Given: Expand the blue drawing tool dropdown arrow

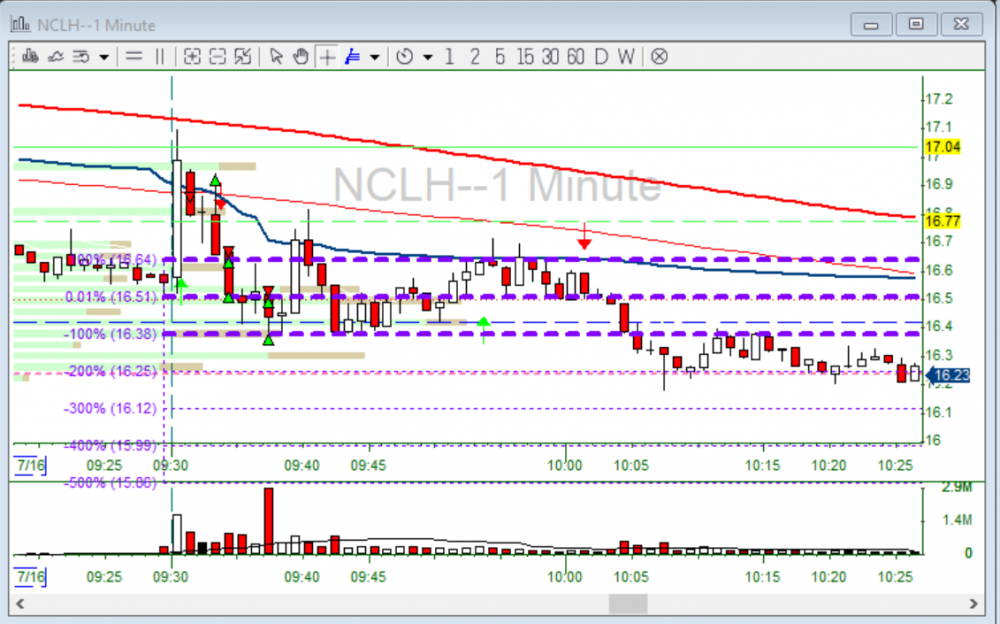Looking at the screenshot, I should pos(375,57).
